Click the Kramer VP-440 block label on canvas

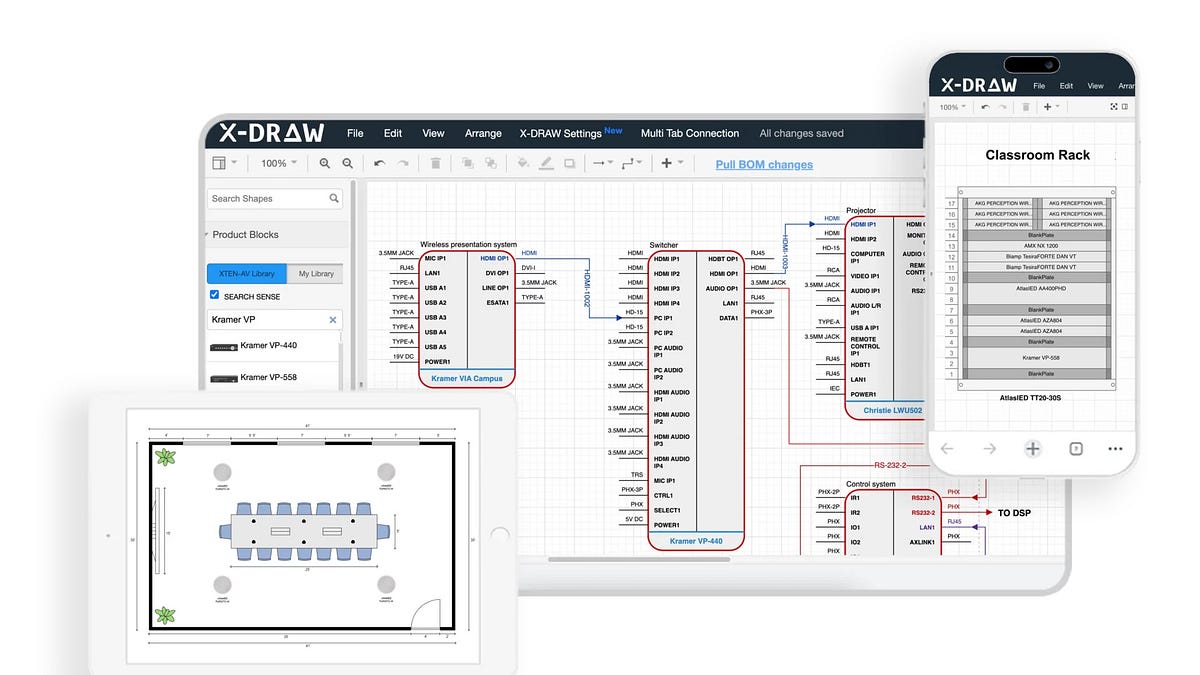coord(696,541)
